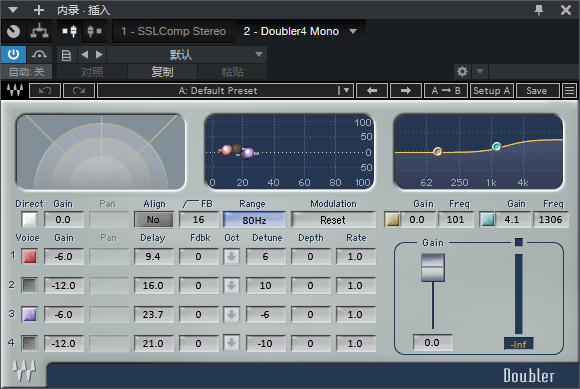This screenshot has width=580, height=389.
Task: Go to next preset arrow
Action: coord(99,55)
